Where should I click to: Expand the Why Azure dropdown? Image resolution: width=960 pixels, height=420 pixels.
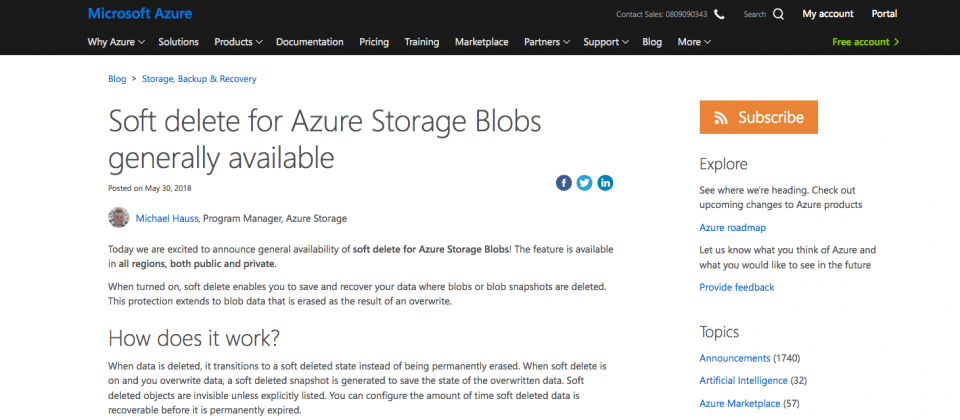tap(116, 42)
